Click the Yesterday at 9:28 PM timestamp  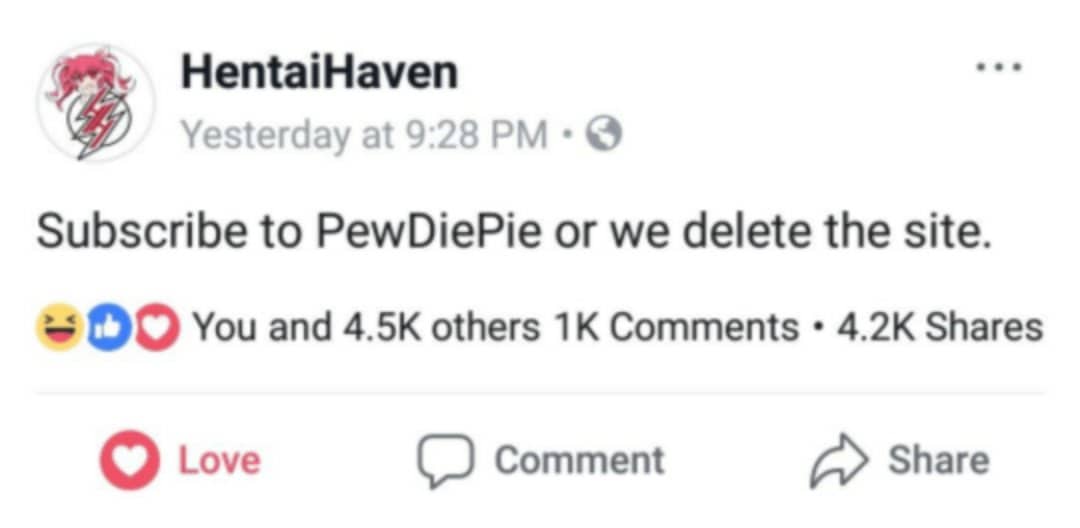[363, 134]
